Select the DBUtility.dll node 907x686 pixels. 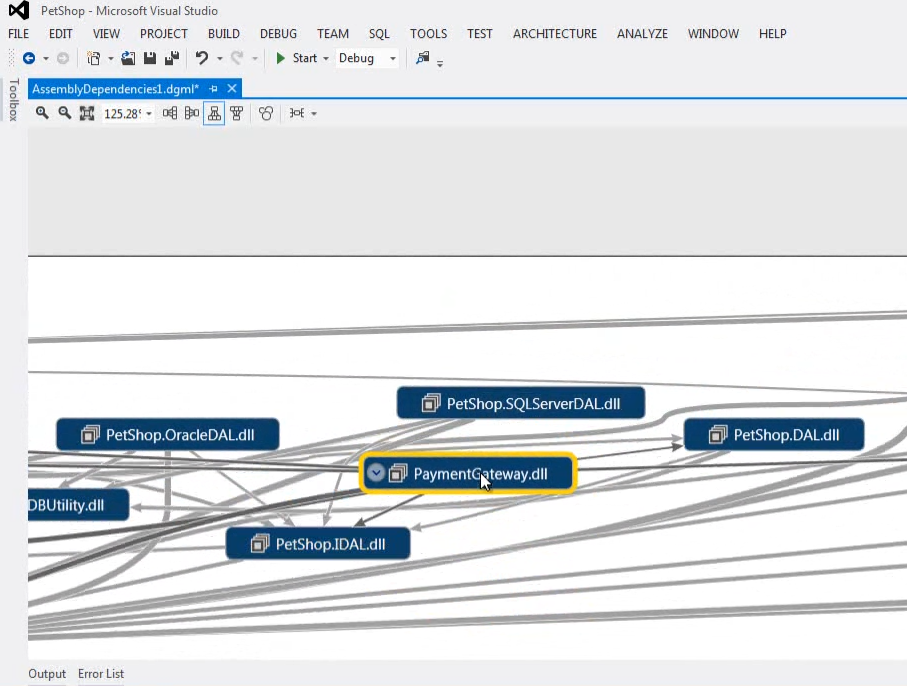pyautogui.click(x=78, y=505)
